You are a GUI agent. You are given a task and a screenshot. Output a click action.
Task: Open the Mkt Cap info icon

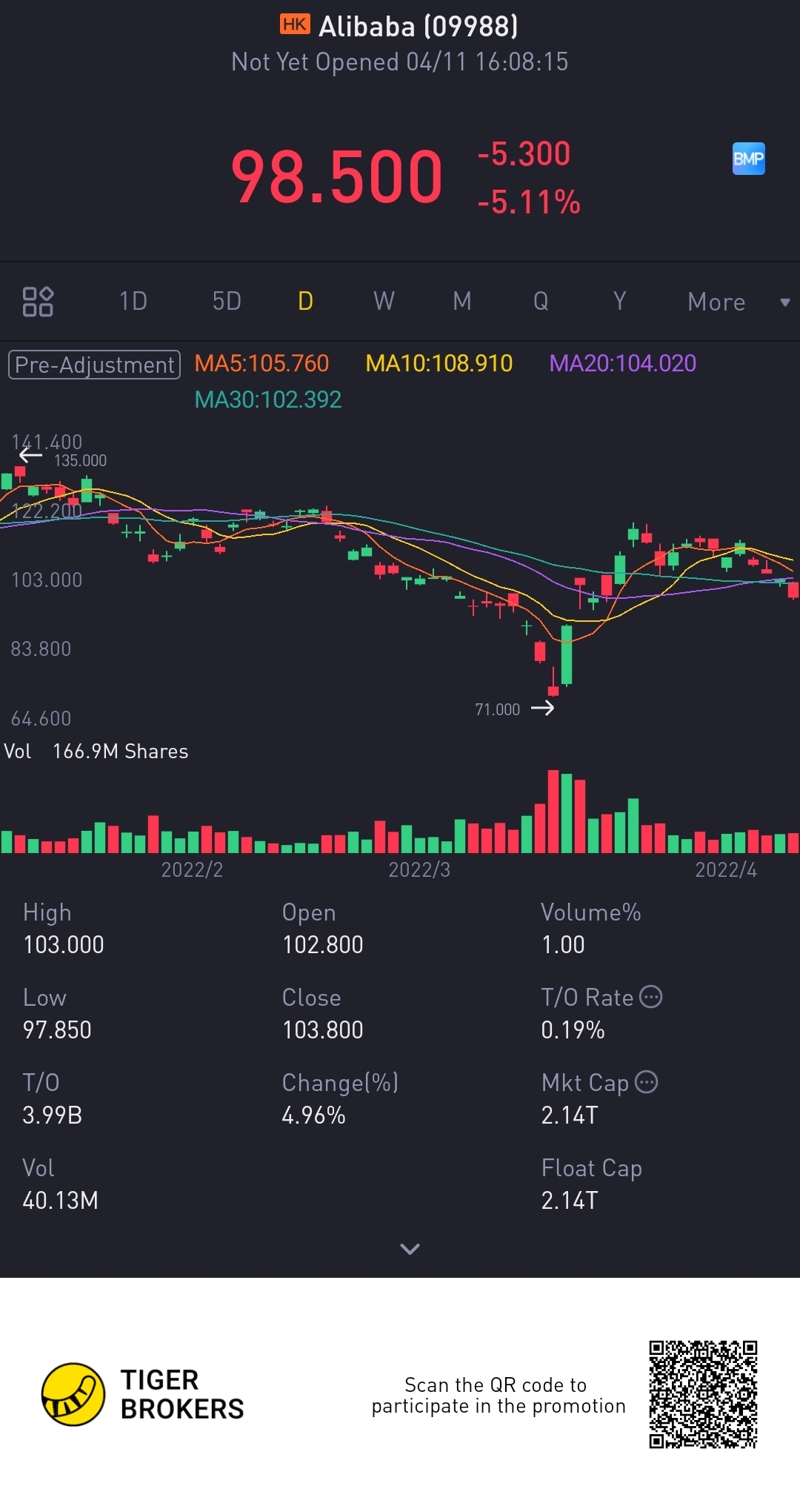tap(647, 1082)
